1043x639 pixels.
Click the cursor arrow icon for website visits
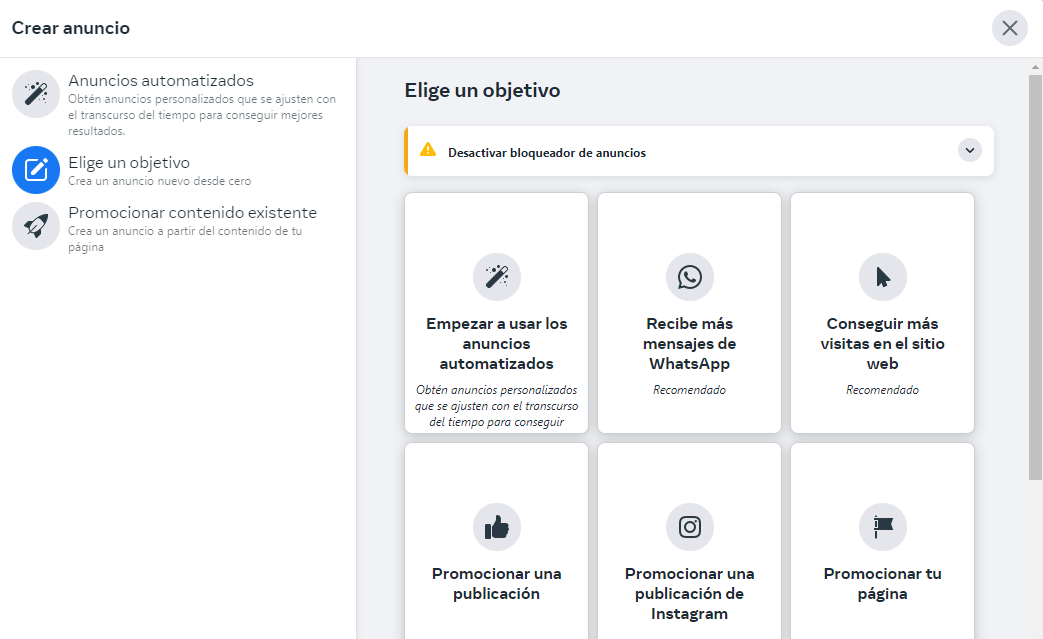(x=883, y=277)
